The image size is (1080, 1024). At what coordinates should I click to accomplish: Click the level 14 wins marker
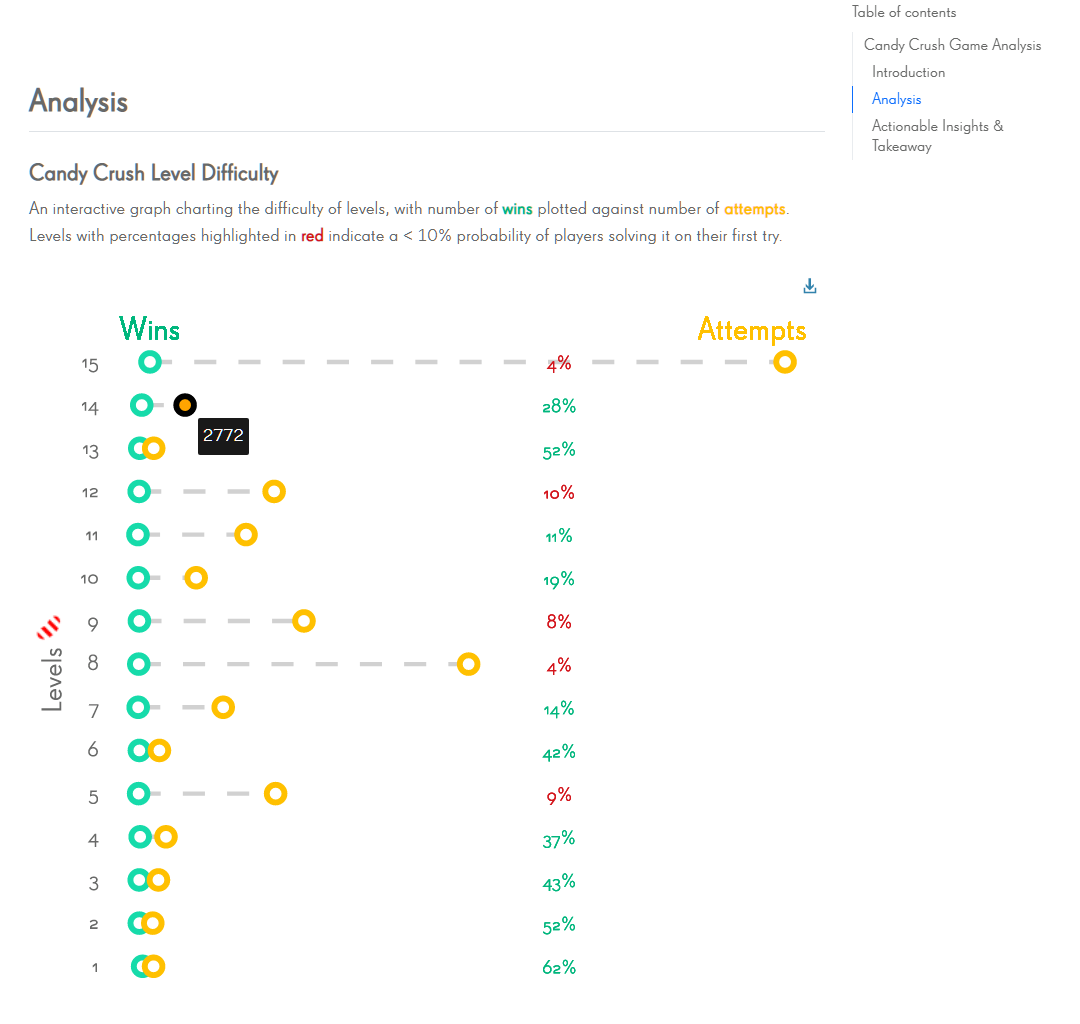click(x=141, y=405)
